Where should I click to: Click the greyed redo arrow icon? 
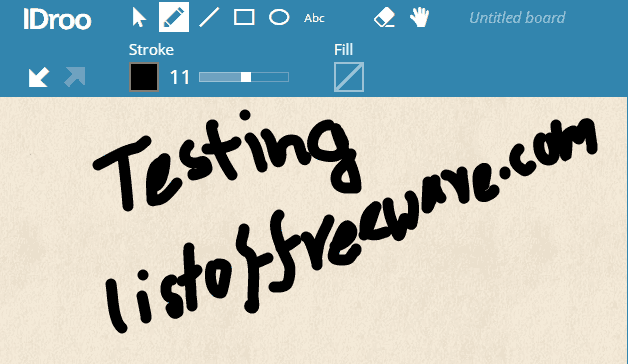pyautogui.click(x=75, y=76)
